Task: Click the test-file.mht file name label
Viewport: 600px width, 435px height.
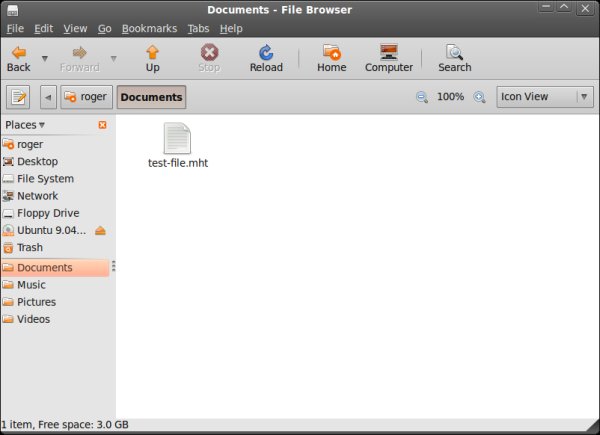Action: tap(178, 163)
